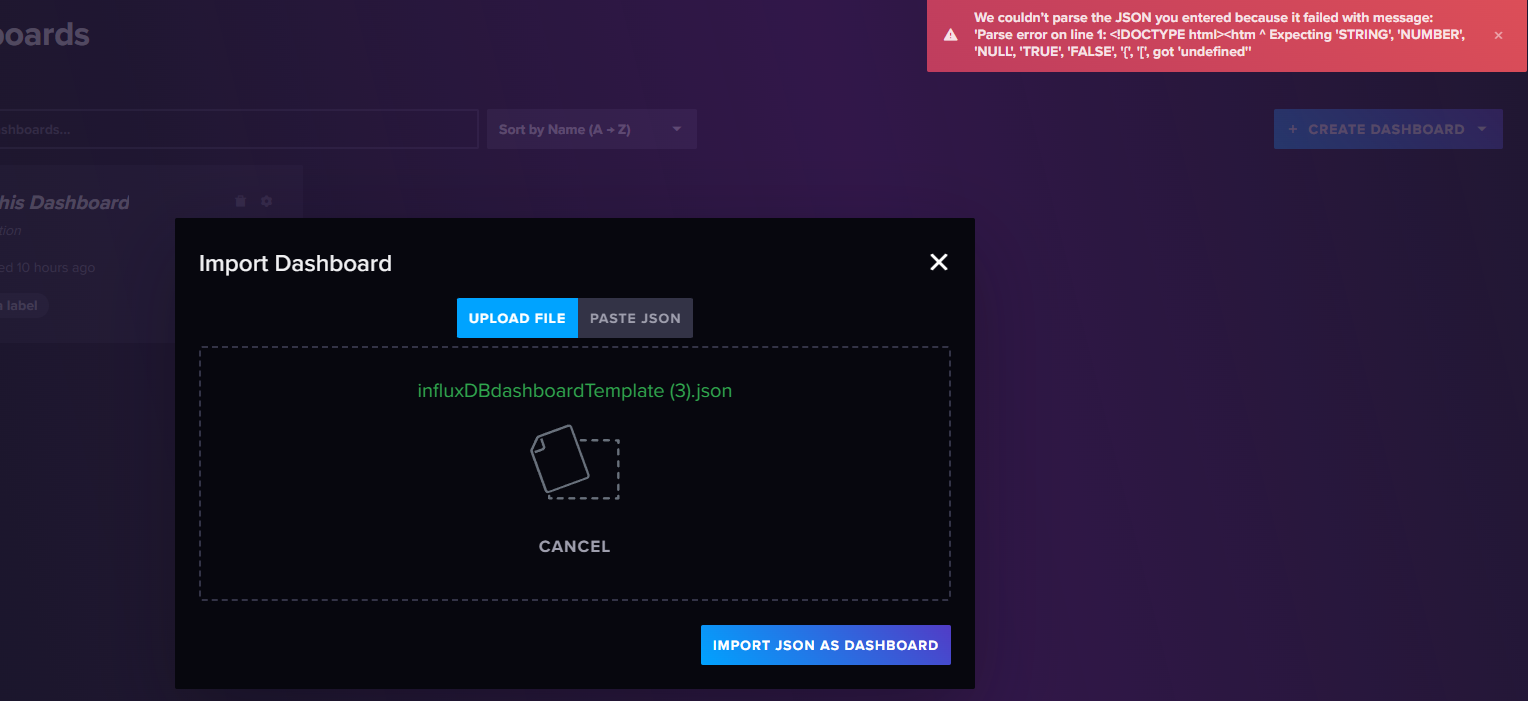Click Import JSON as Dashboard button
Viewport: 1528px width, 701px height.
click(x=826, y=645)
